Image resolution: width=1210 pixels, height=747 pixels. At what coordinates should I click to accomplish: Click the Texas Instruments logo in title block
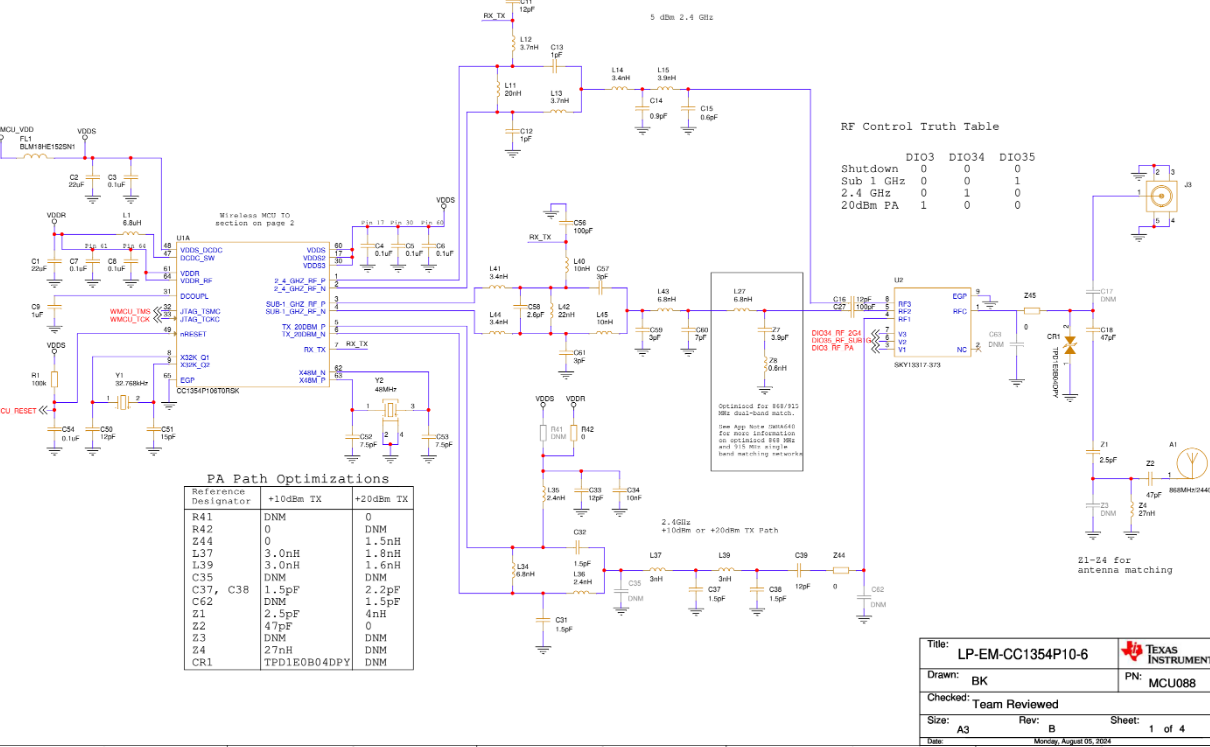coord(1165,651)
